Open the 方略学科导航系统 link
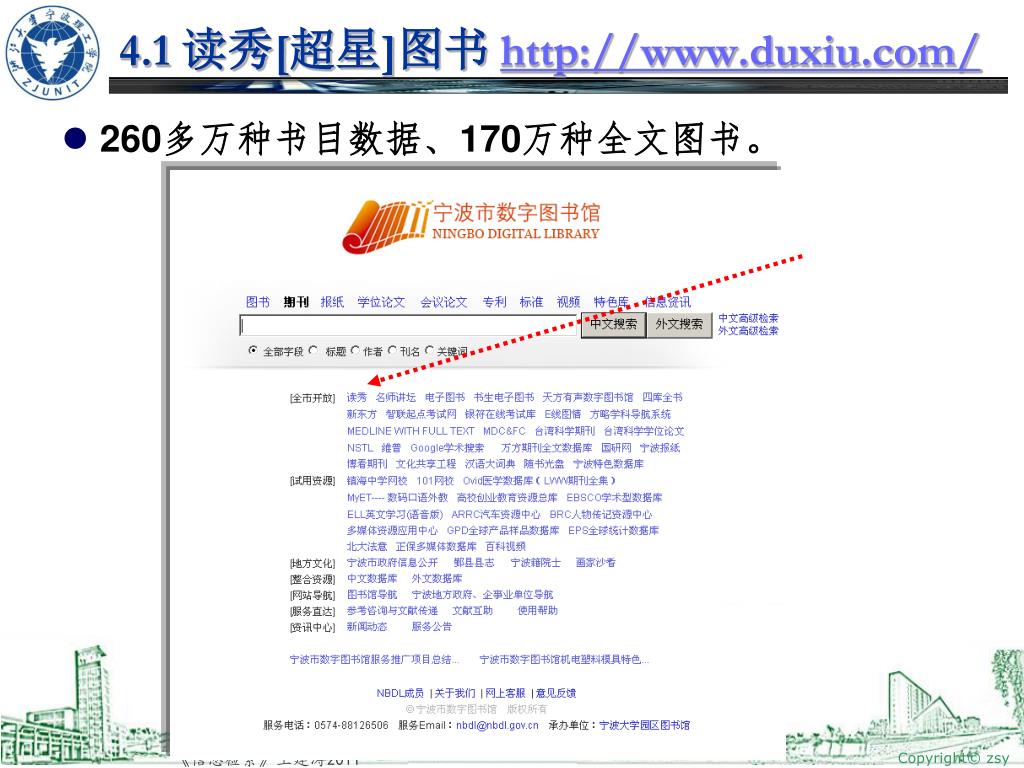The width and height of the screenshot is (1024, 768). [x=630, y=414]
